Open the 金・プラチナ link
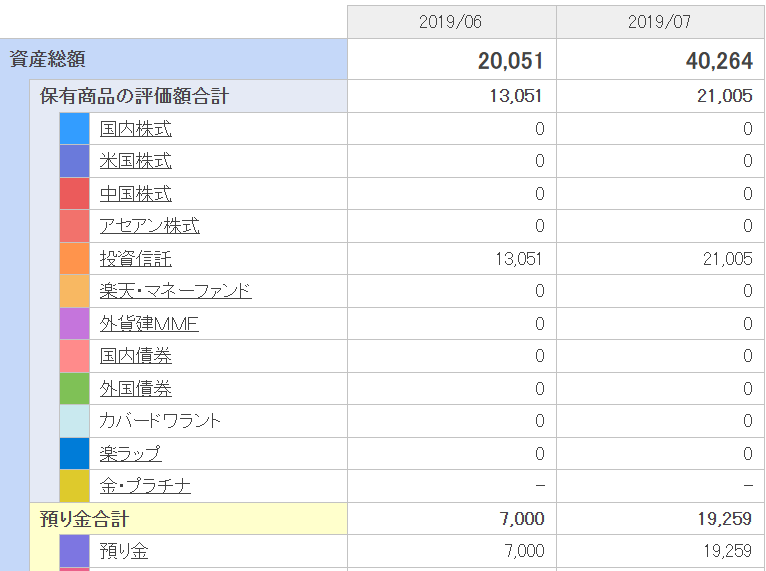The image size is (766, 571). [x=145, y=486]
